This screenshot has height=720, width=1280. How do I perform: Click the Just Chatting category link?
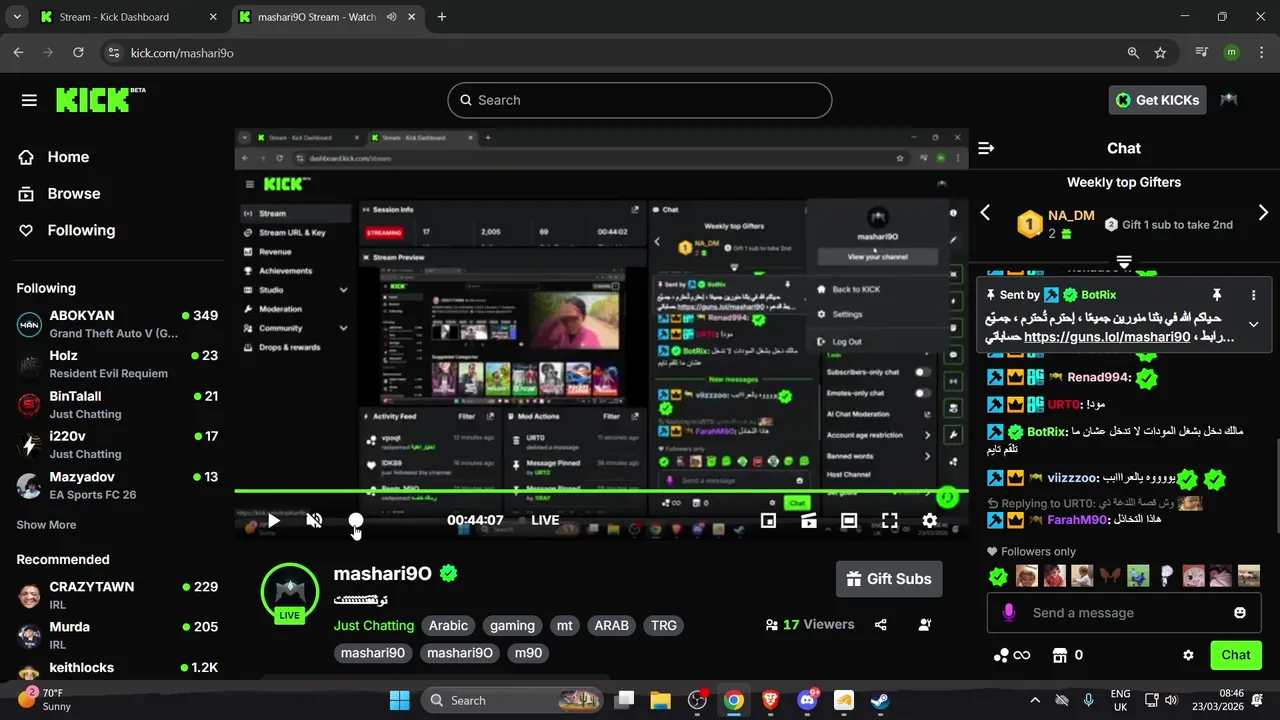click(374, 625)
